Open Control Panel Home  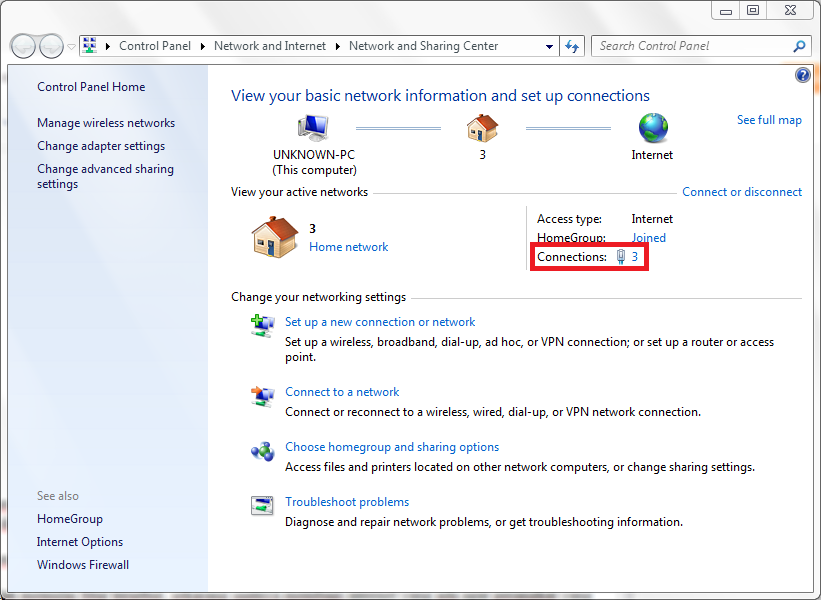[x=91, y=87]
